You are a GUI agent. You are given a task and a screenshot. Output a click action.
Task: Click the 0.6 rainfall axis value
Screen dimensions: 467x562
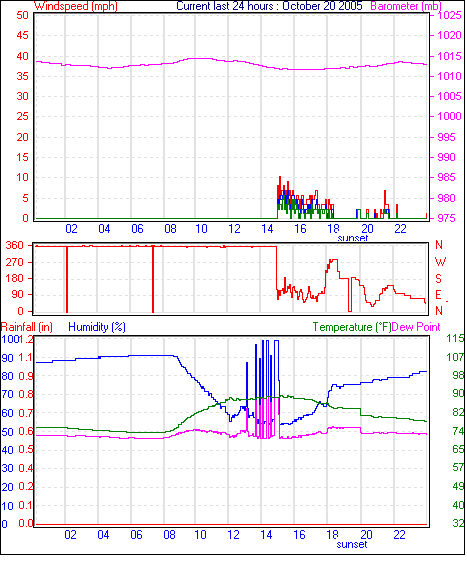click(x=25, y=431)
